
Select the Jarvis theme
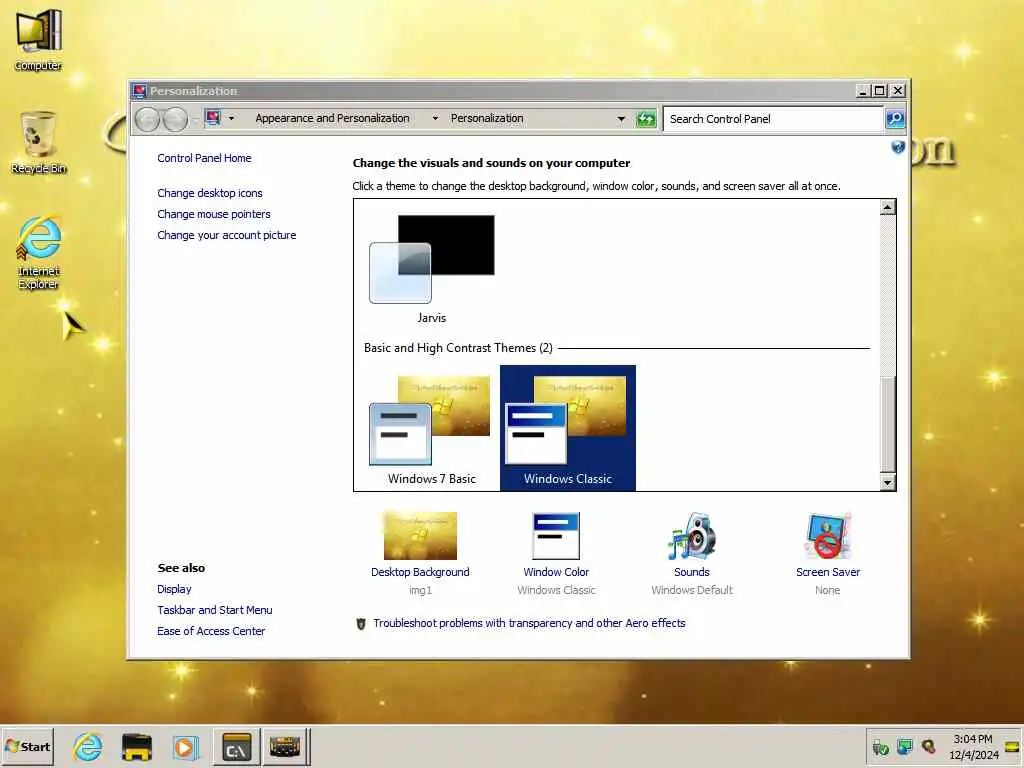(x=432, y=268)
